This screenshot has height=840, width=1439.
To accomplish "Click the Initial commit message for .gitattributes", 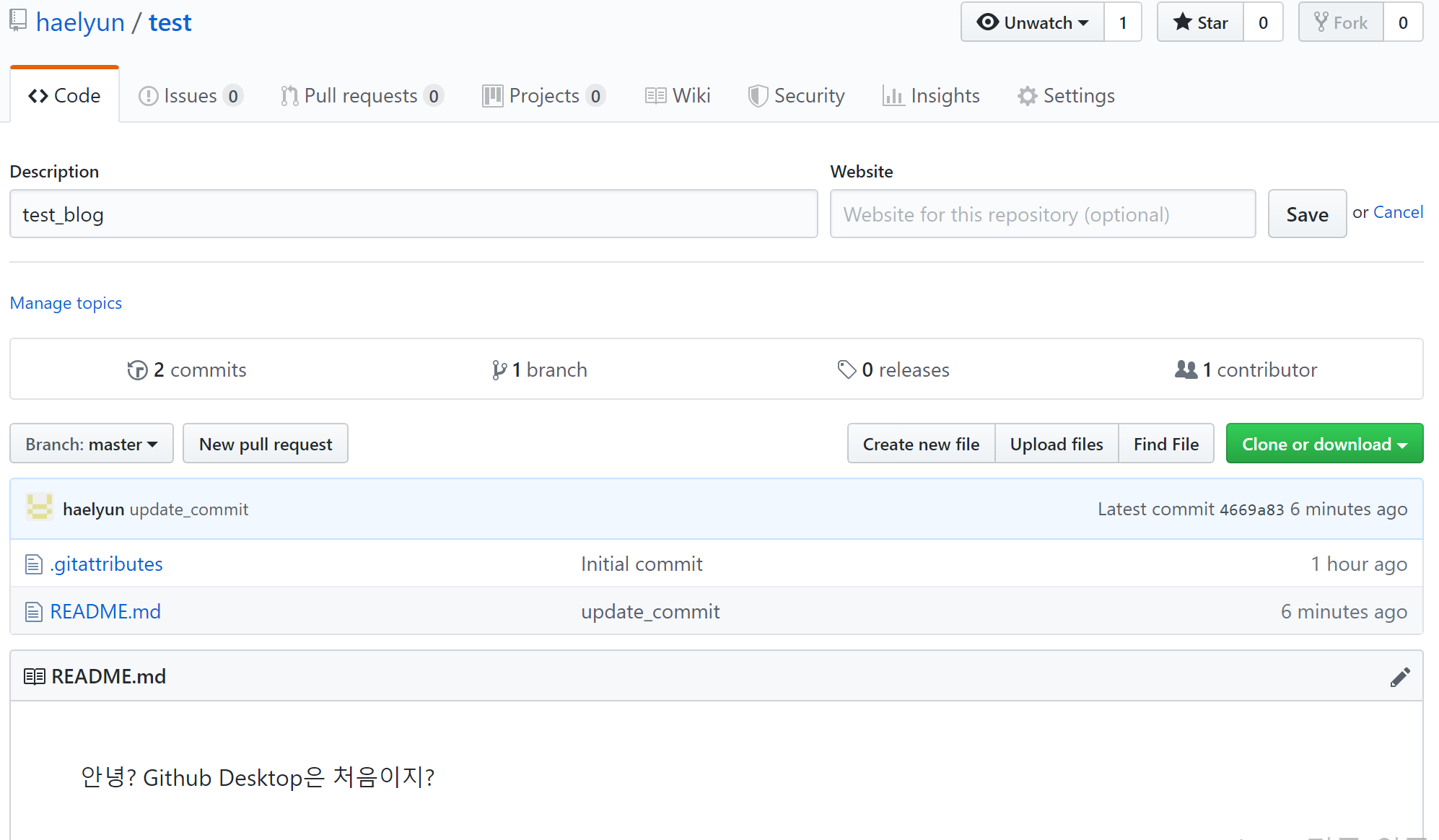I will click(642, 564).
